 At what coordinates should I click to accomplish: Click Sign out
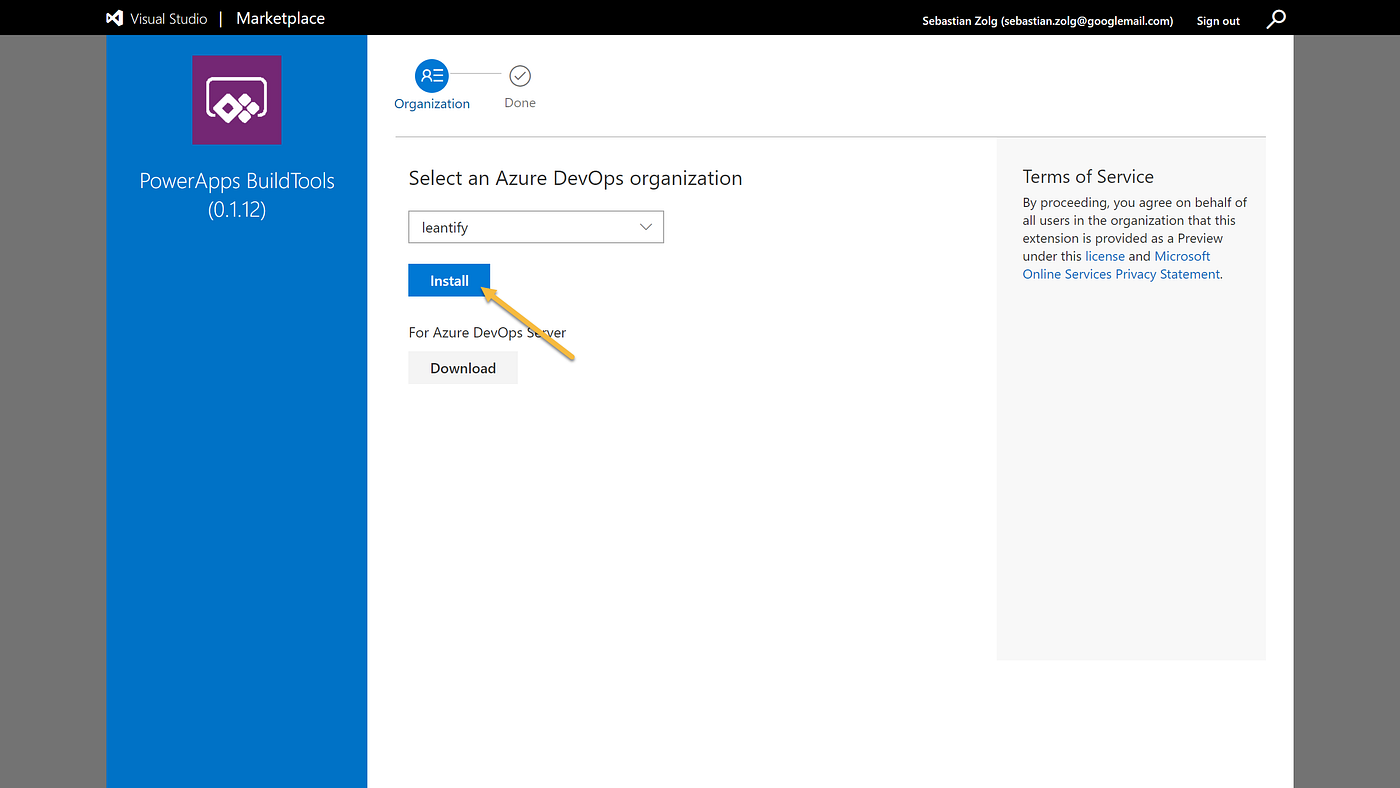[1218, 20]
